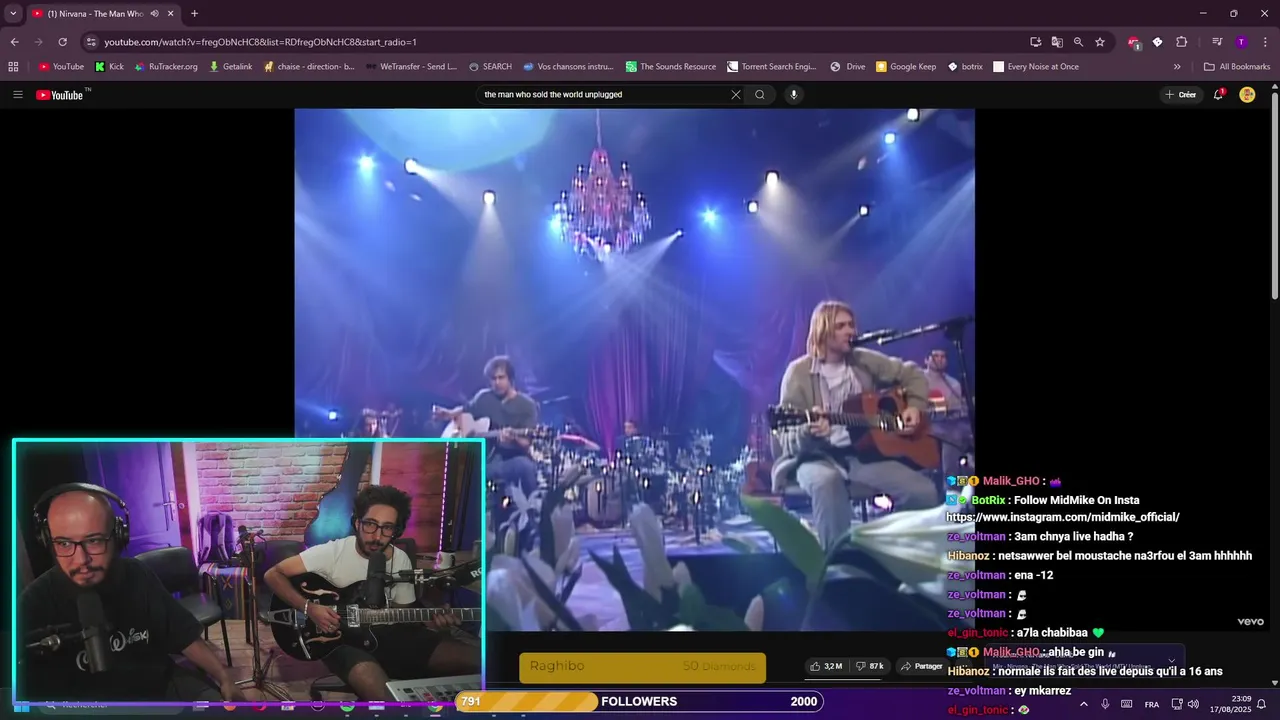Like the video with thumbs up 3,2 M
Viewport: 1280px width, 720px height.
[x=826, y=666]
